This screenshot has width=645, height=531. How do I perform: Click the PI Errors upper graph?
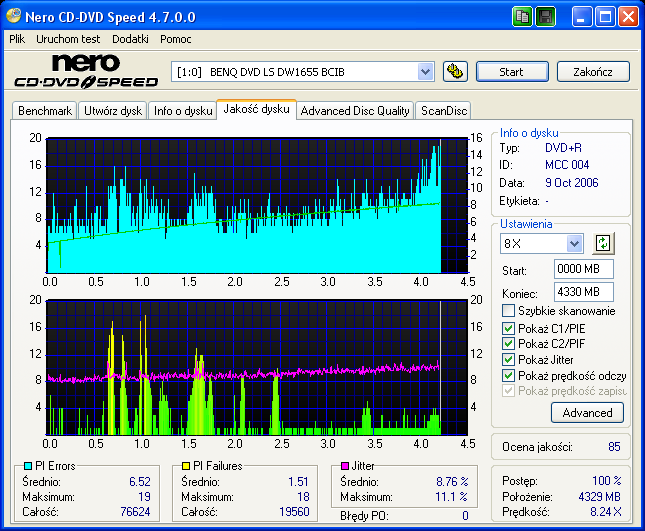point(257,205)
